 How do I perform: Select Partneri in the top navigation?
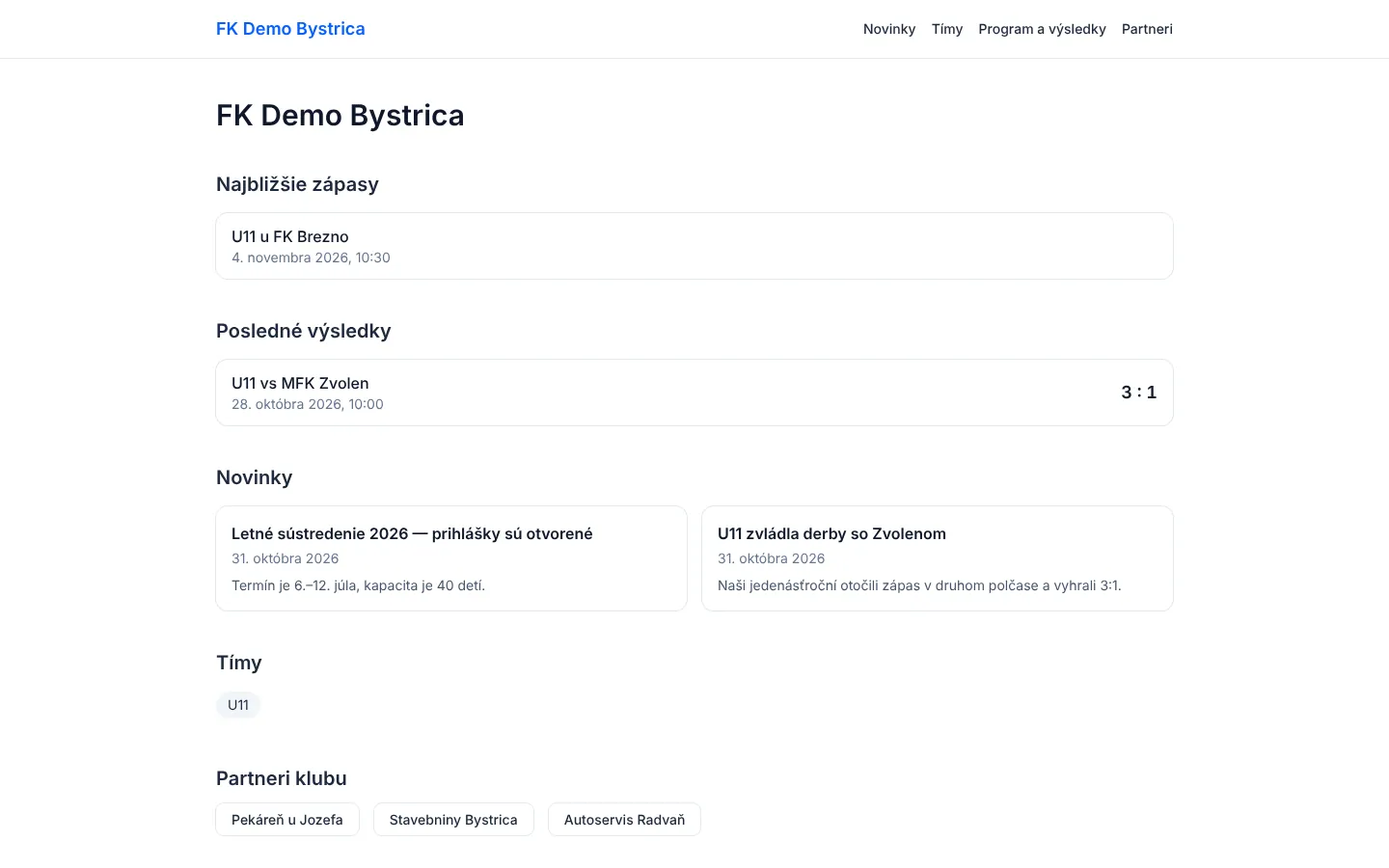(x=1147, y=29)
